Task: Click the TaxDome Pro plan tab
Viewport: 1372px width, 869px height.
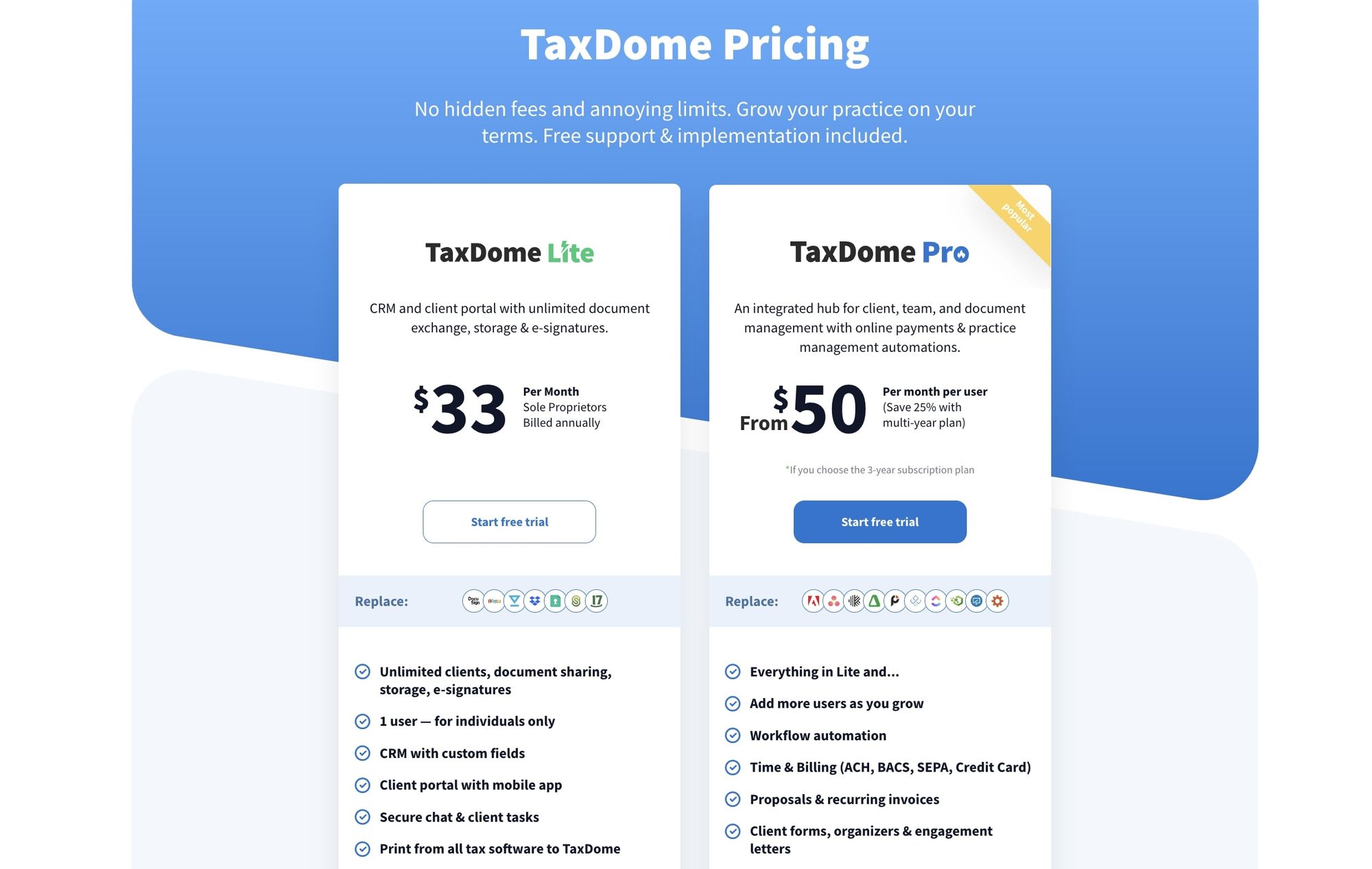Action: [x=878, y=252]
